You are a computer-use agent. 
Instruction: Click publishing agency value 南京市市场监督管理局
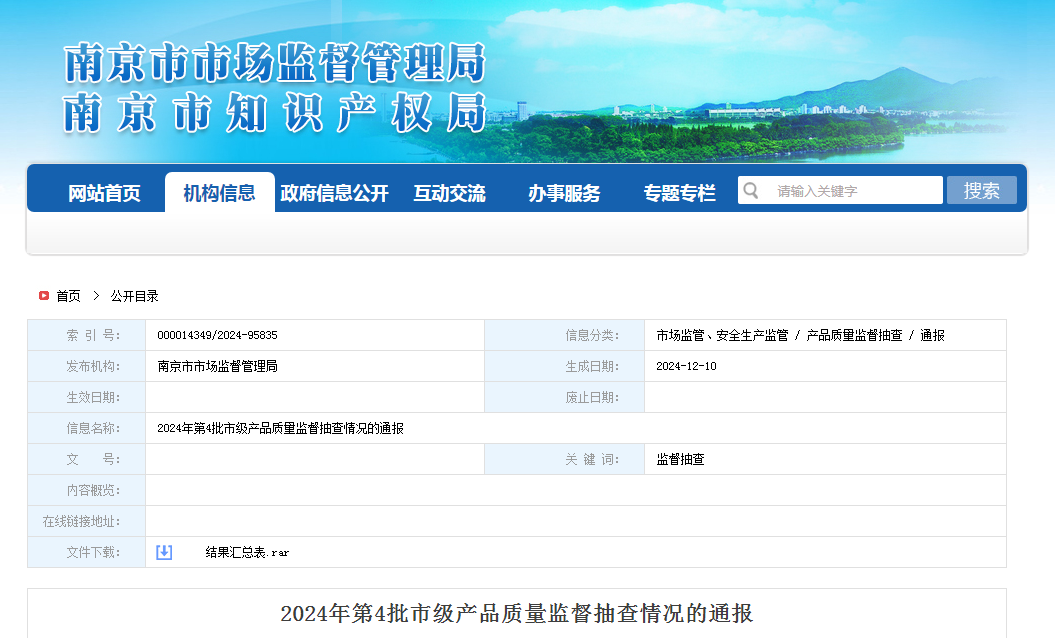[x=217, y=366]
